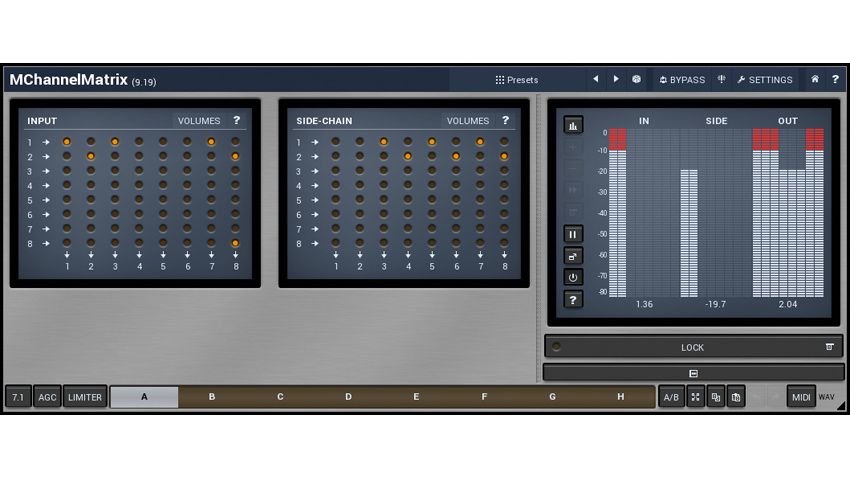The width and height of the screenshot is (850, 478).
Task: Toggle INPUT matrix row 8 to column 8
Action: [235, 243]
